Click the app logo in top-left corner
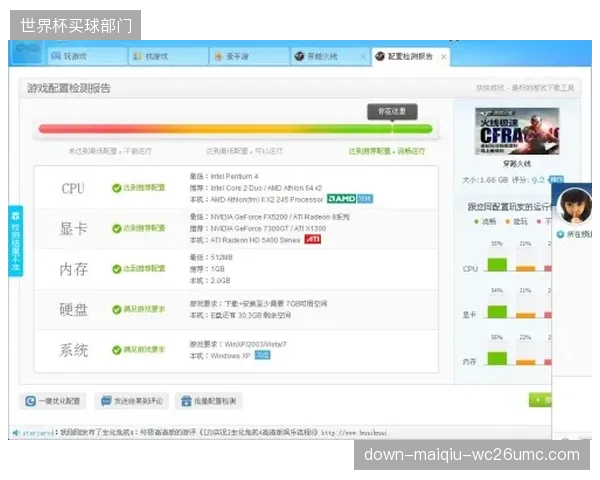Viewport: 600px width, 480px height. pos(26,50)
